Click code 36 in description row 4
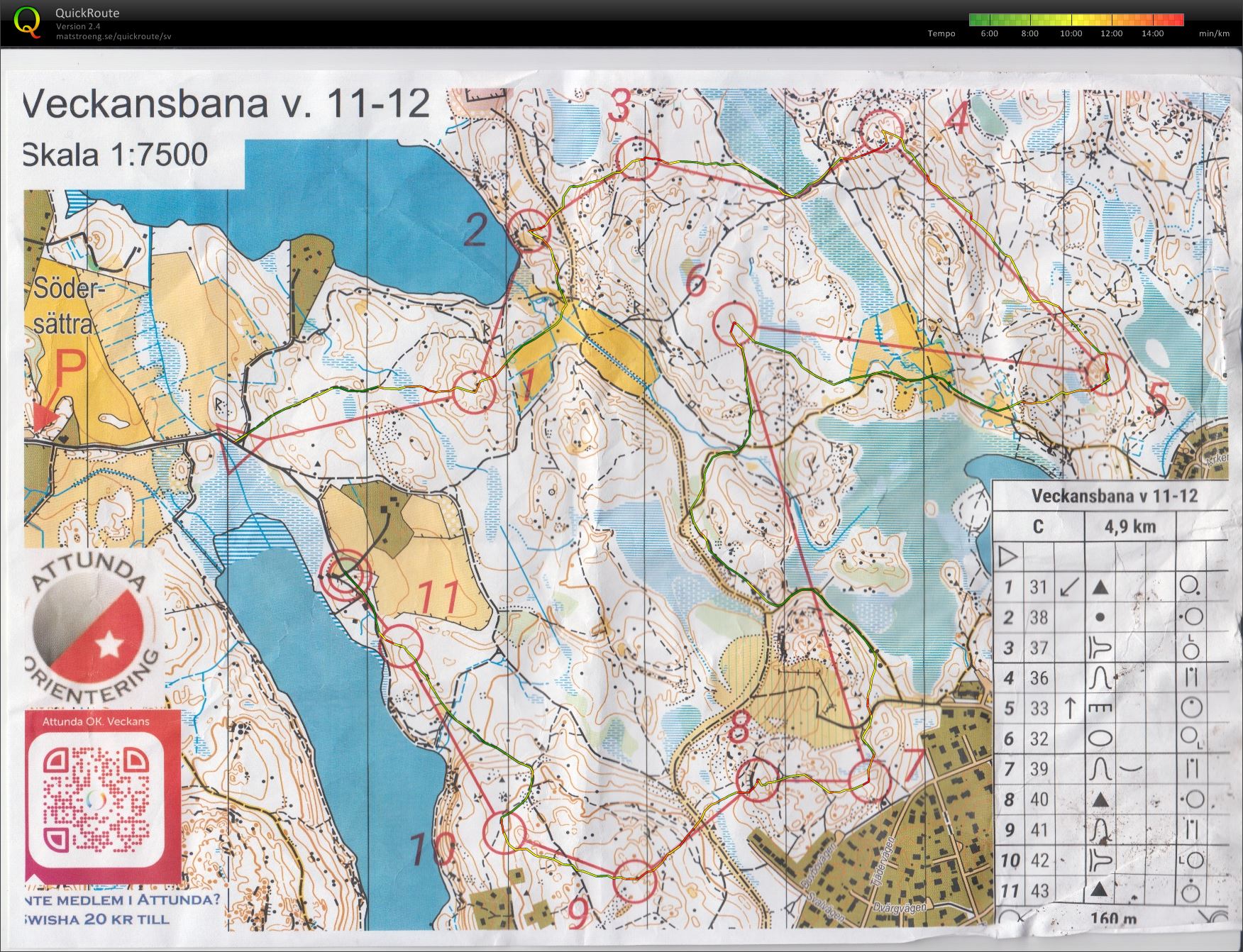The height and width of the screenshot is (952, 1243). click(x=1039, y=678)
